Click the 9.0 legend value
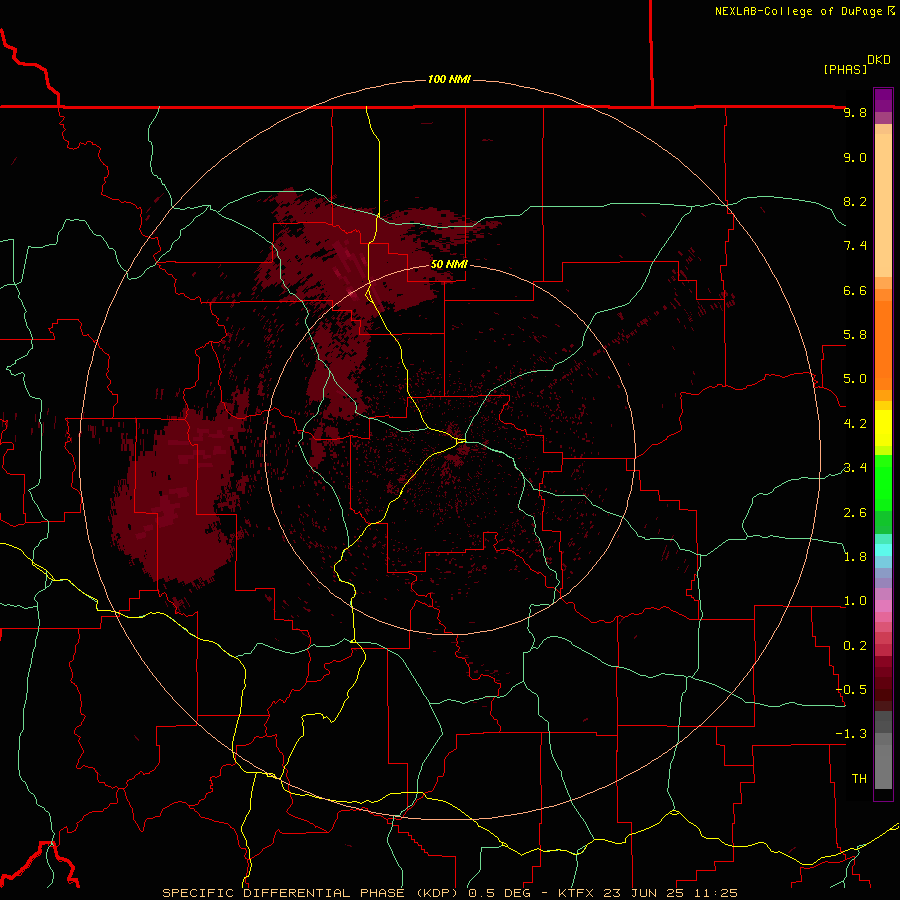The width and height of the screenshot is (900, 900). (x=855, y=157)
